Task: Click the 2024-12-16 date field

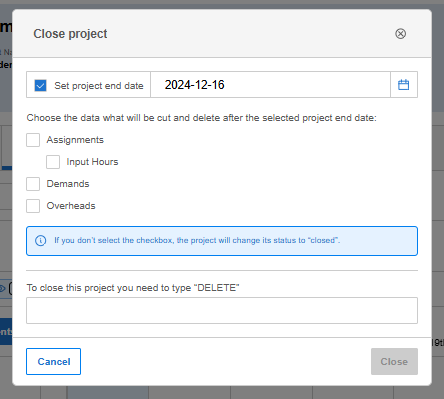Action: [270, 85]
